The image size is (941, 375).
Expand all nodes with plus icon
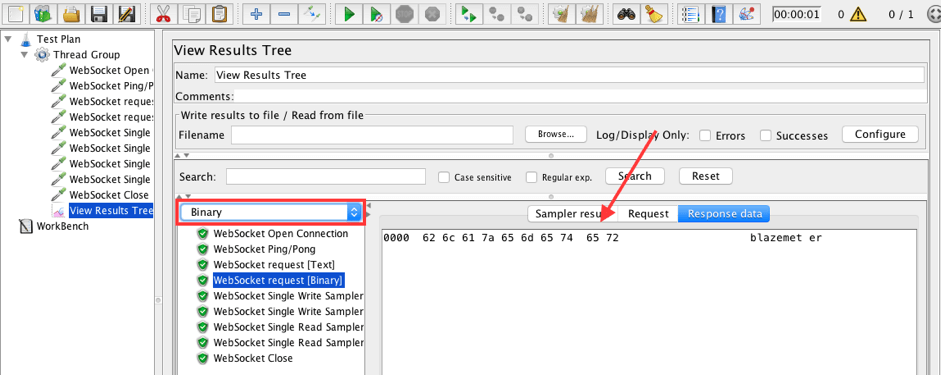(256, 13)
